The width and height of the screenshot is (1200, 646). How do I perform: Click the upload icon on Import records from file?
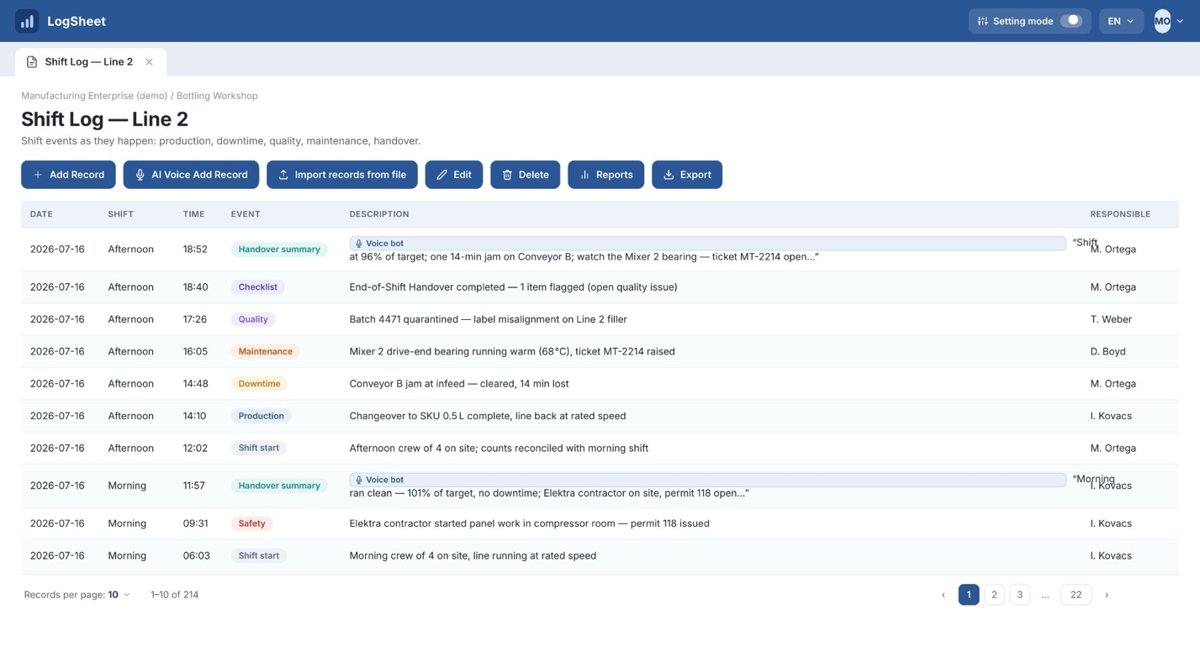pos(283,175)
